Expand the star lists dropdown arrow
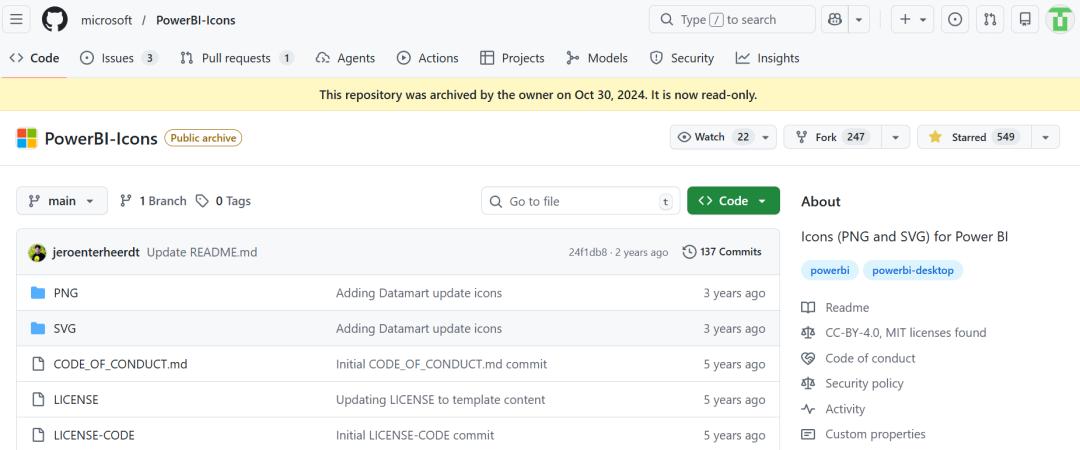Image resolution: width=1080 pixels, height=450 pixels. pos(1045,137)
